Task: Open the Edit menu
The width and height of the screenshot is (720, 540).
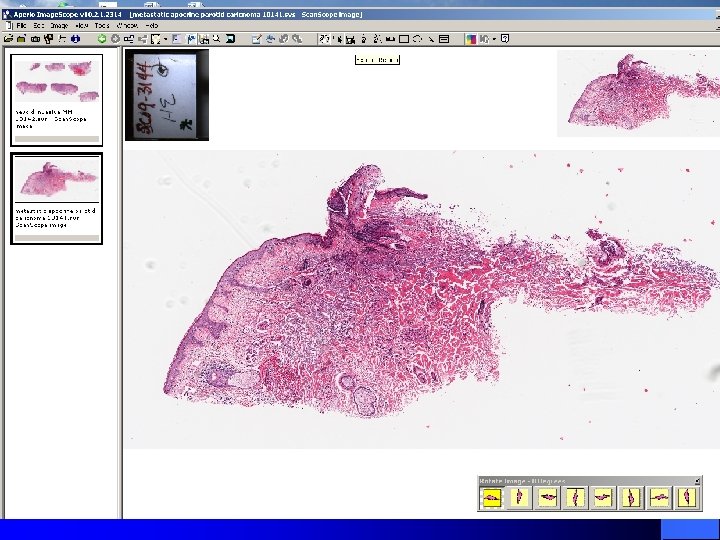Action: [x=38, y=26]
